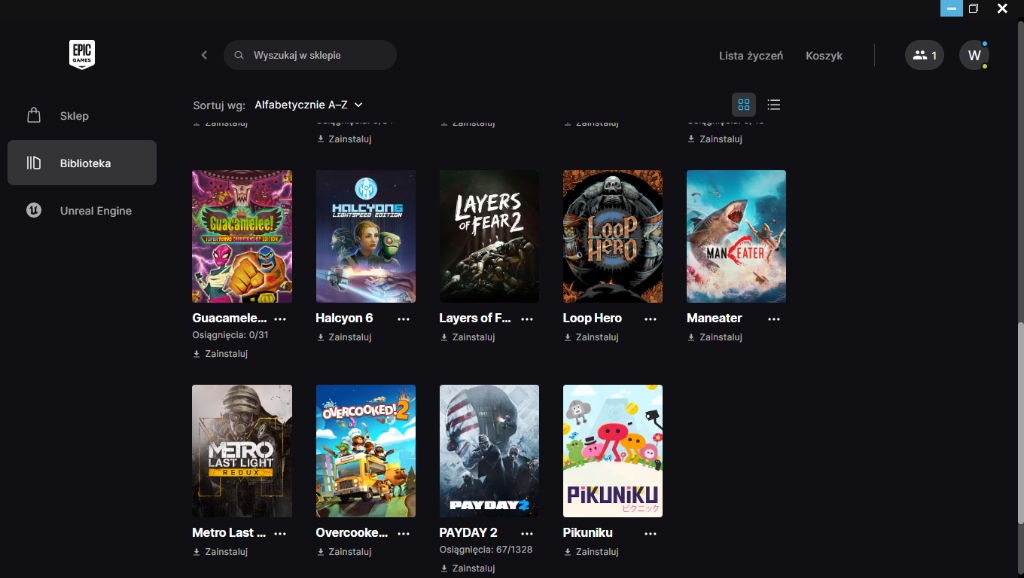
Task: Click Zainstaluj under Maneater
Action: [x=714, y=337]
